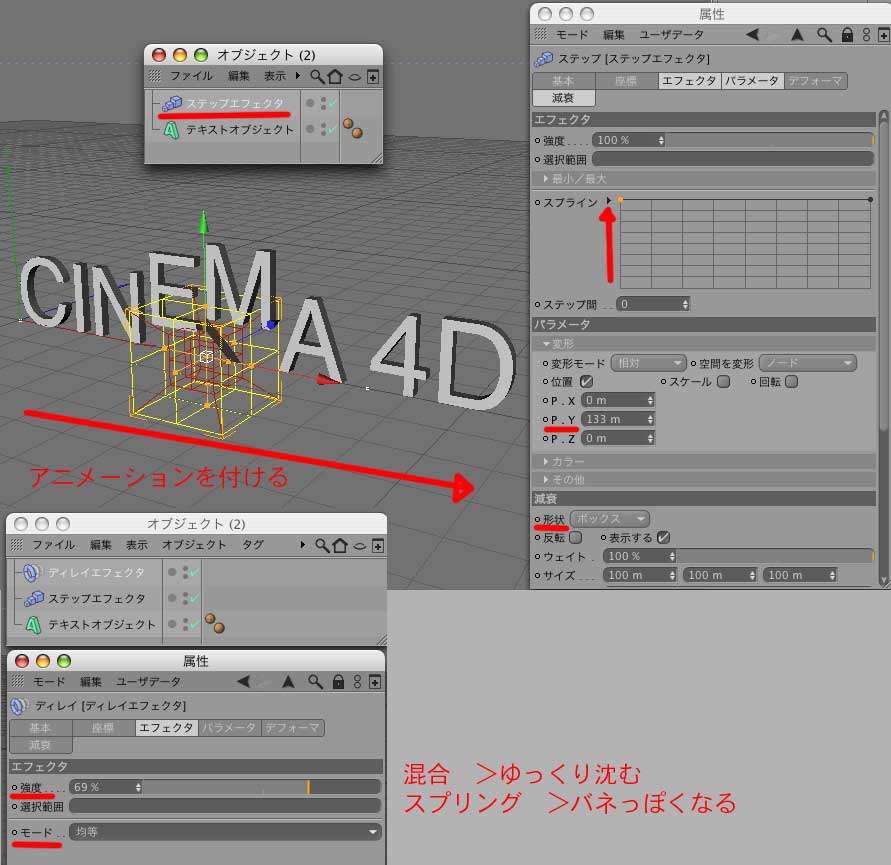Switch to パラメータ tab in step attributes

point(752,81)
